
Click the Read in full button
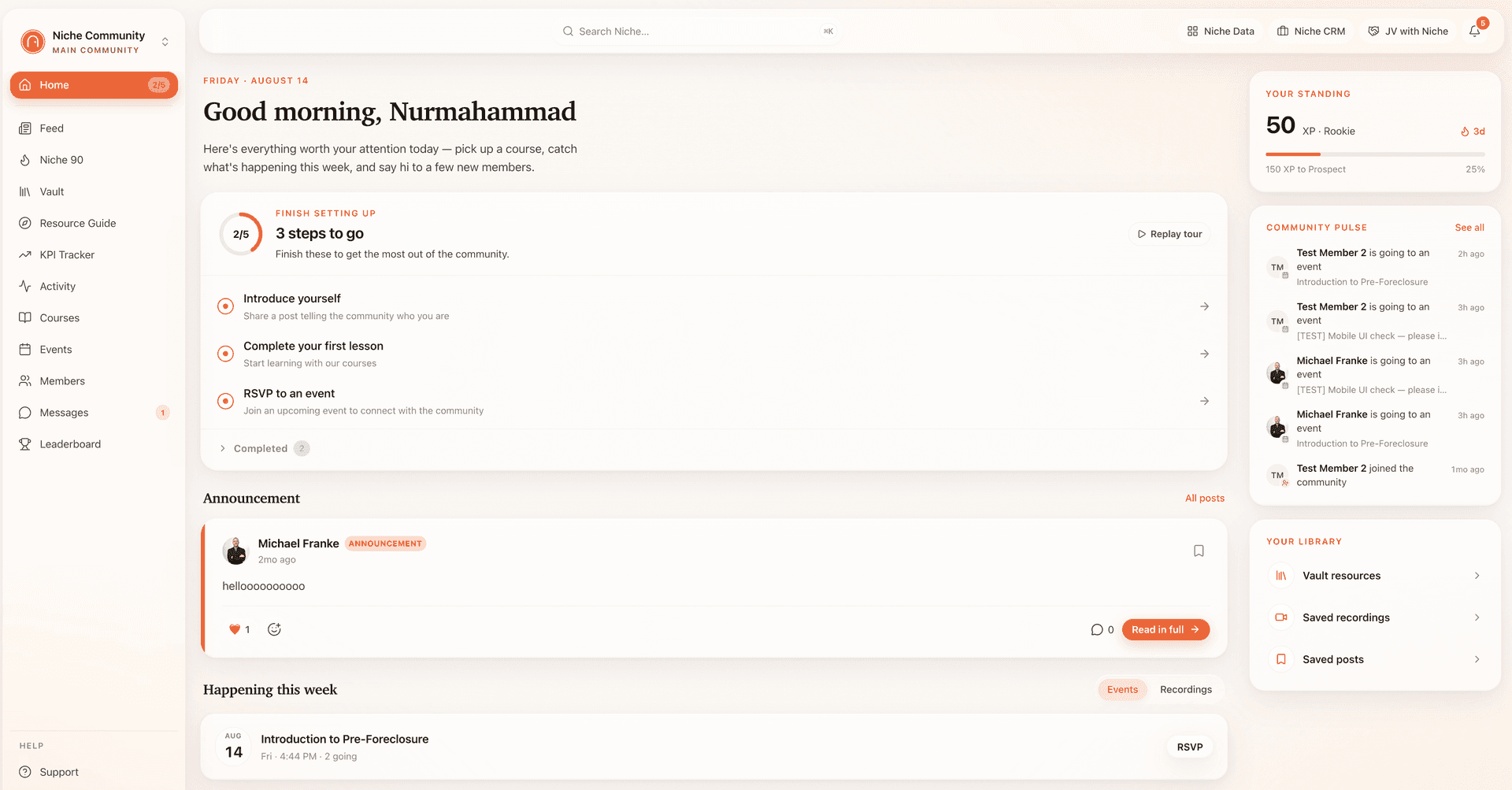pos(1165,629)
